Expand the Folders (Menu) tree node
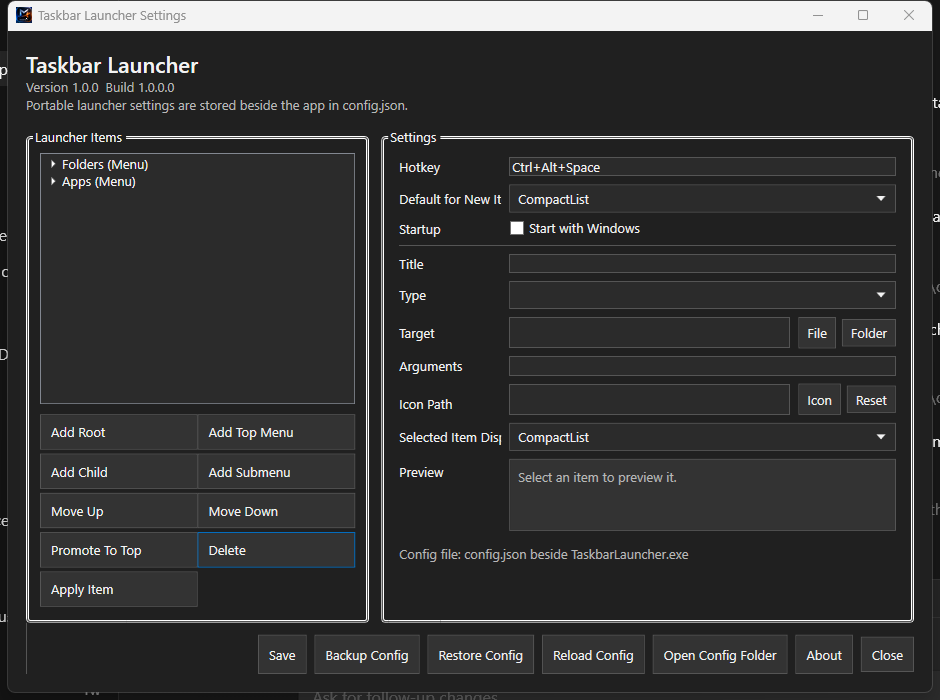The image size is (940, 700). (53, 164)
